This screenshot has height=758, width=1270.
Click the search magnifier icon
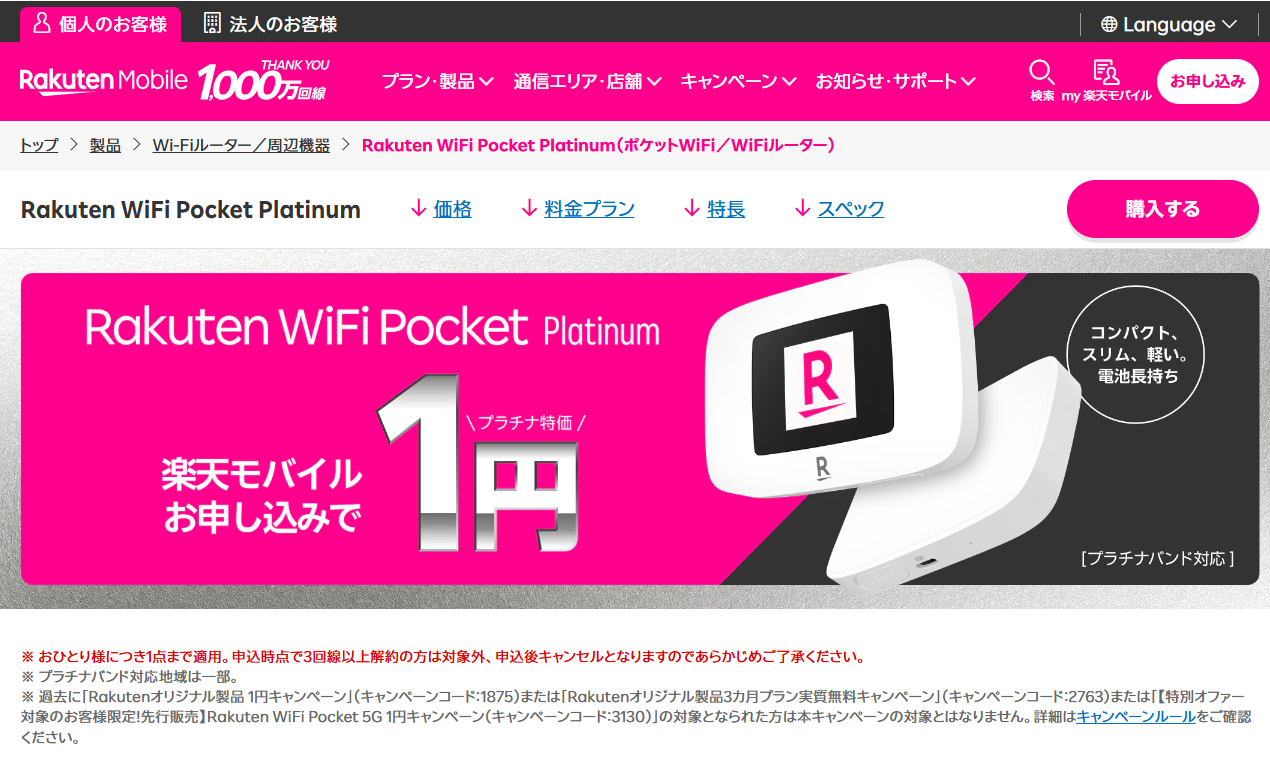coord(1042,72)
